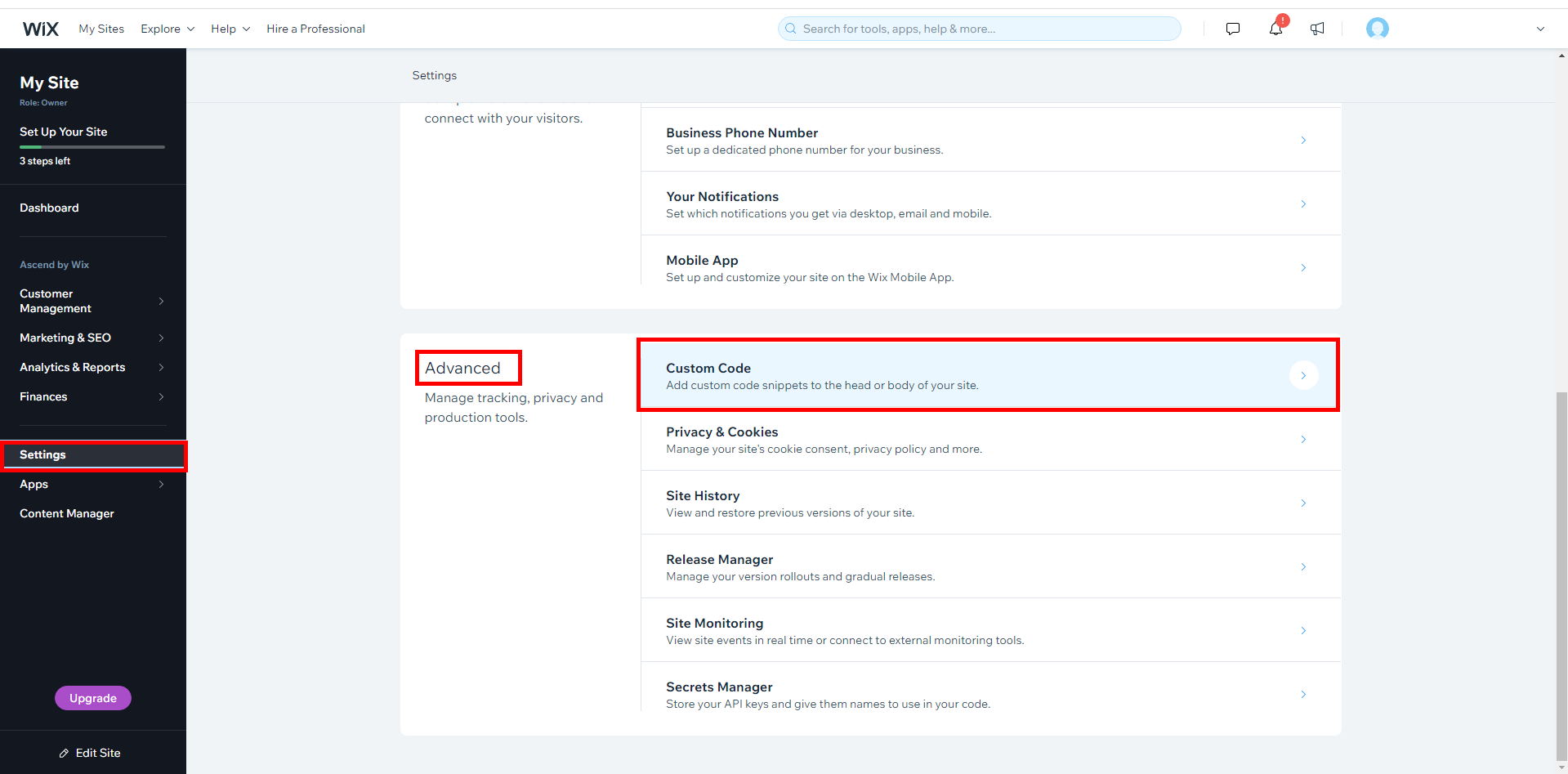Open Dashboard in sidebar

pyautogui.click(x=49, y=208)
